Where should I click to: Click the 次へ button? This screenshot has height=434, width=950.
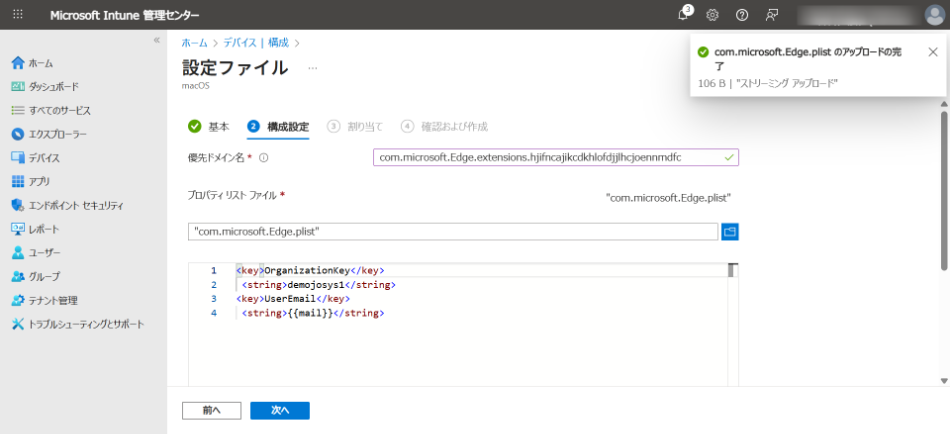point(279,410)
